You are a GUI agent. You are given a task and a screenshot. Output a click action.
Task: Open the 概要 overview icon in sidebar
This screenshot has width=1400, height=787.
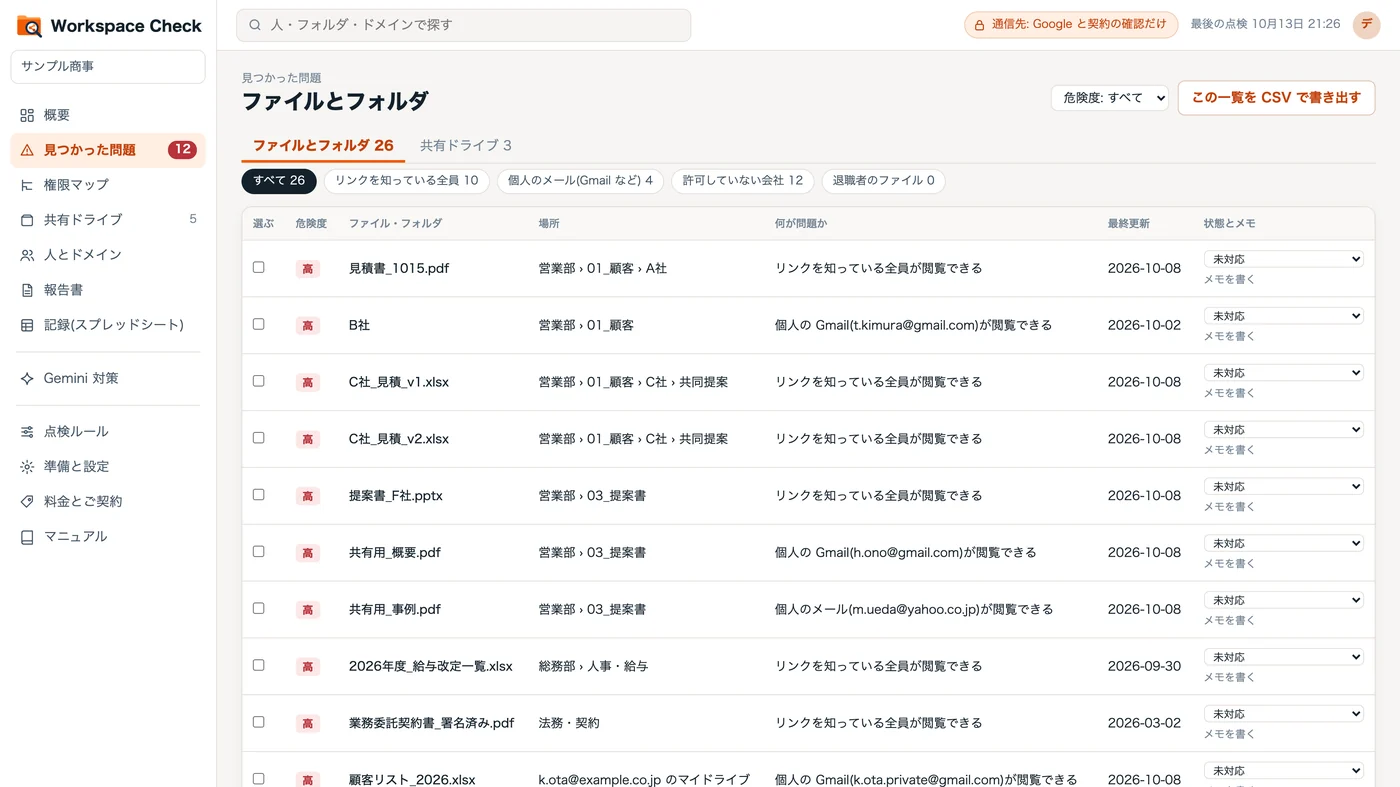(x=27, y=115)
